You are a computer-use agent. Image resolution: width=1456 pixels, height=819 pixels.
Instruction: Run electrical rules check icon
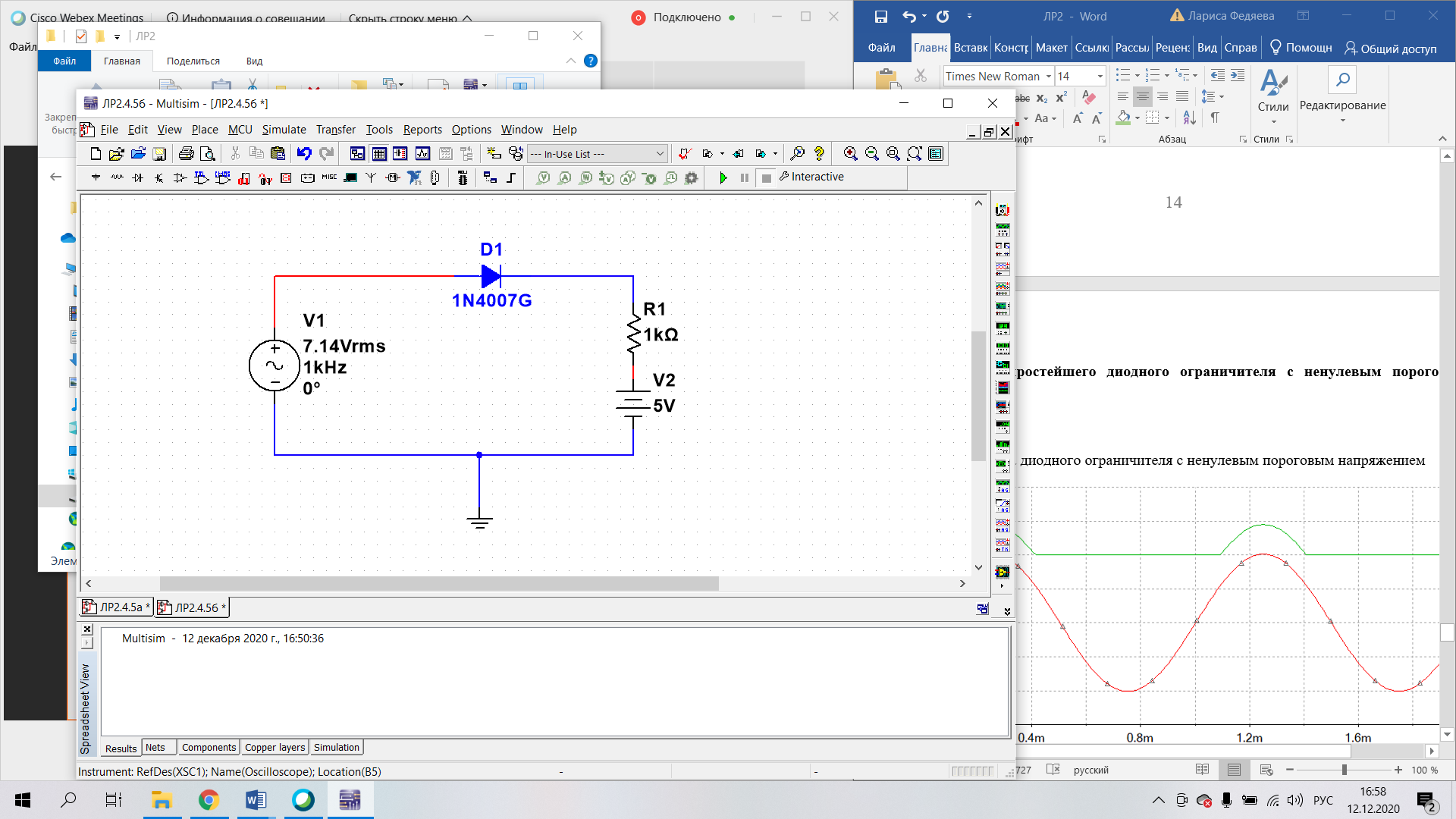click(685, 154)
